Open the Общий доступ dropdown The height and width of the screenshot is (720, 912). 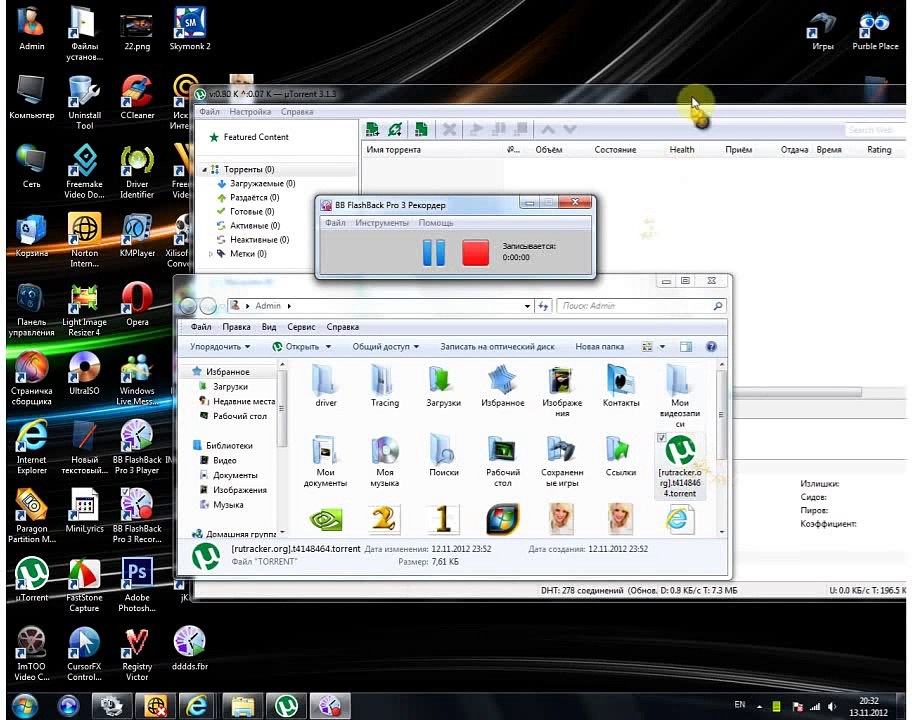[386, 347]
